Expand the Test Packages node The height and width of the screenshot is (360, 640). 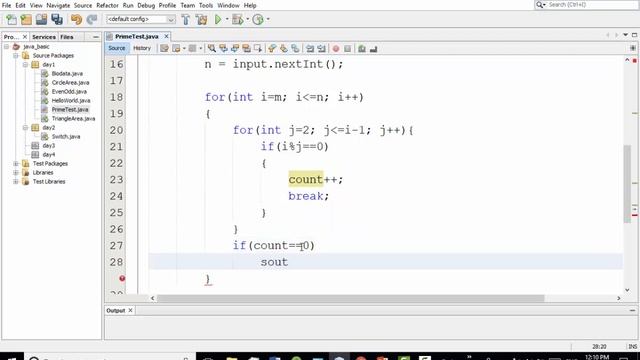pos(16,163)
